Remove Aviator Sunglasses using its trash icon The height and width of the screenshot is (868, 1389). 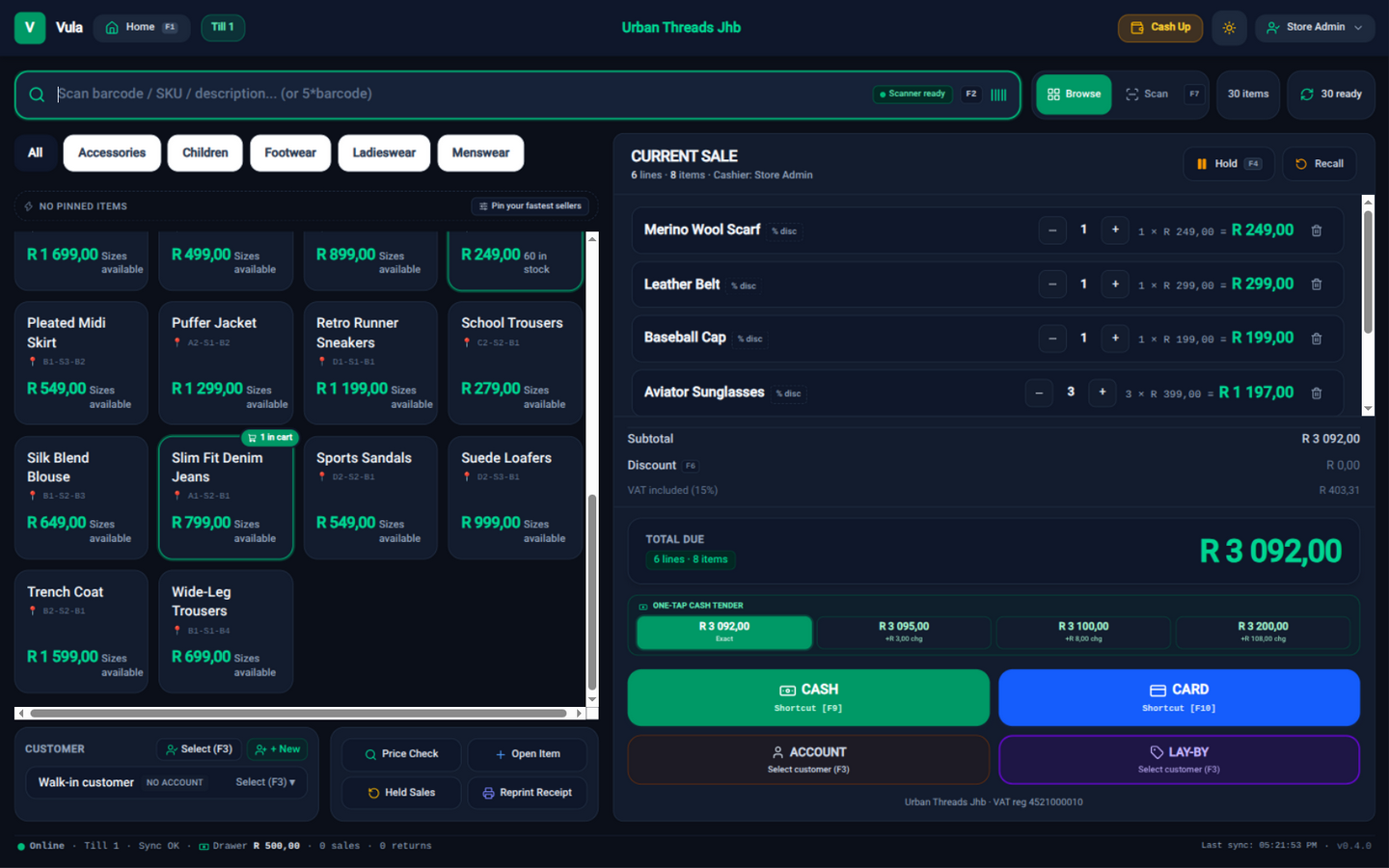tap(1317, 393)
